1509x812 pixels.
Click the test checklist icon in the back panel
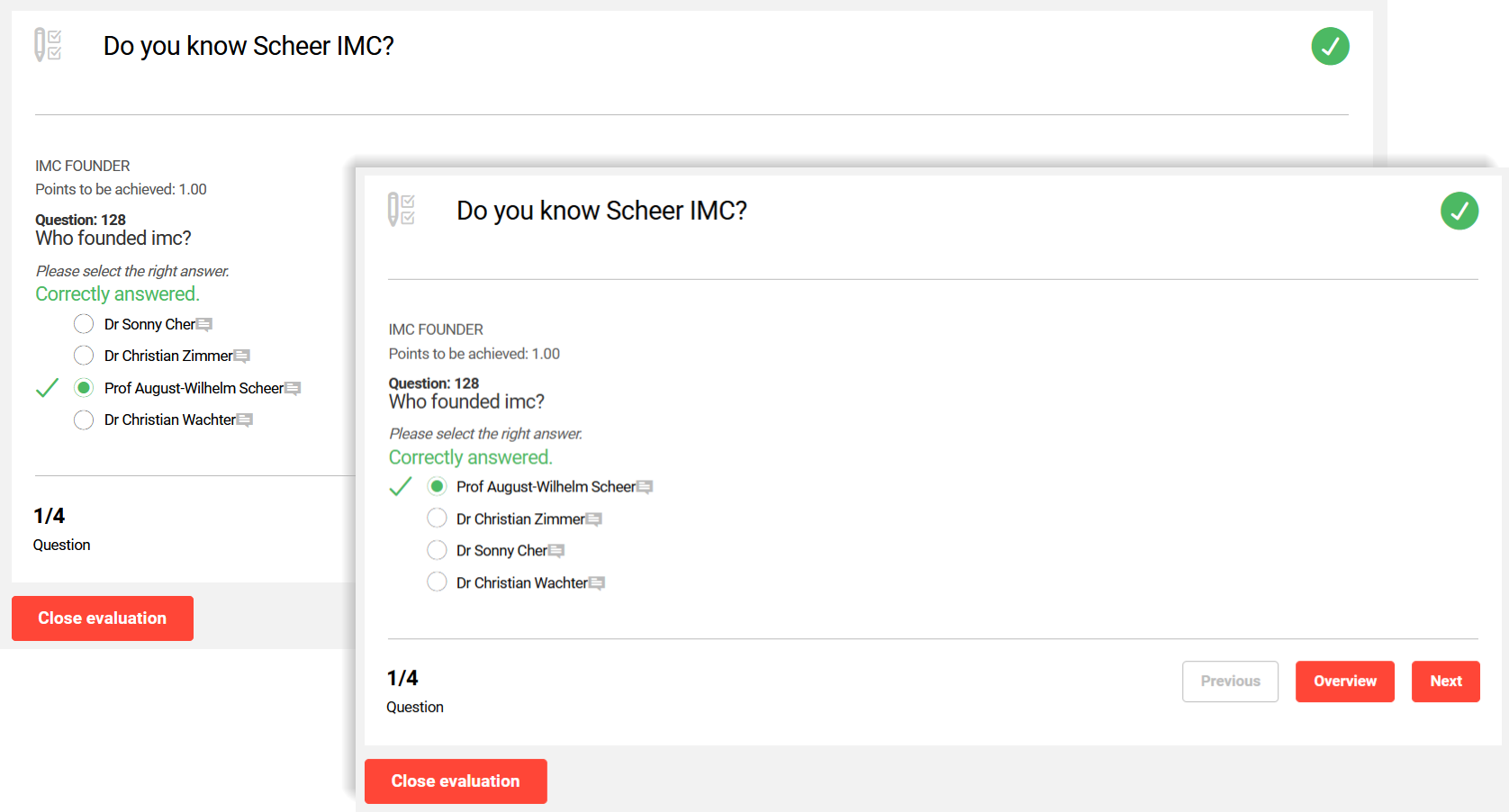pyautogui.click(x=48, y=45)
